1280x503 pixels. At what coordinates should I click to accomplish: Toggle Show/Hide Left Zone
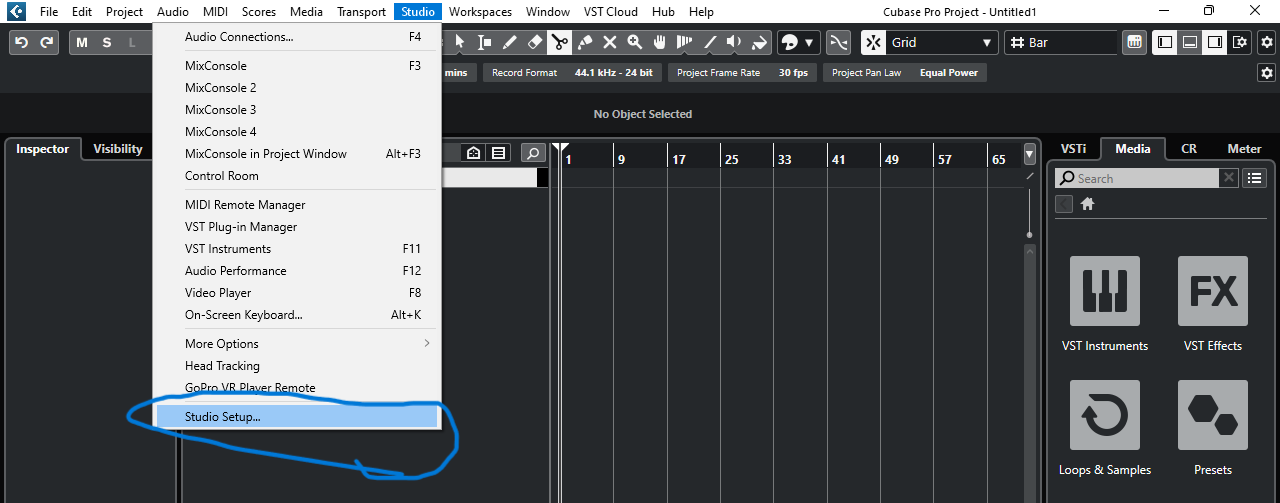1164,42
